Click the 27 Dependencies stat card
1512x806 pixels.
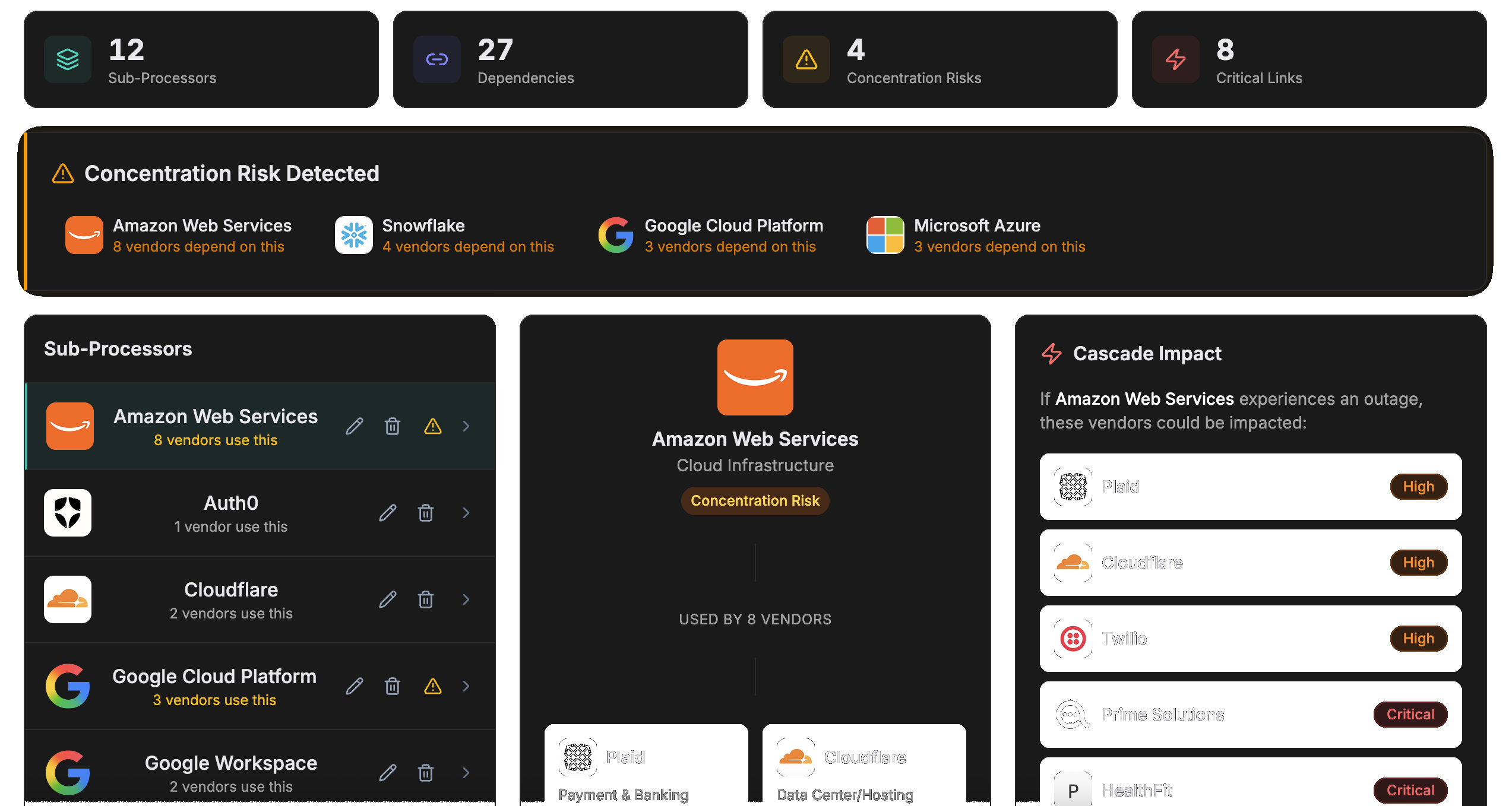571,59
